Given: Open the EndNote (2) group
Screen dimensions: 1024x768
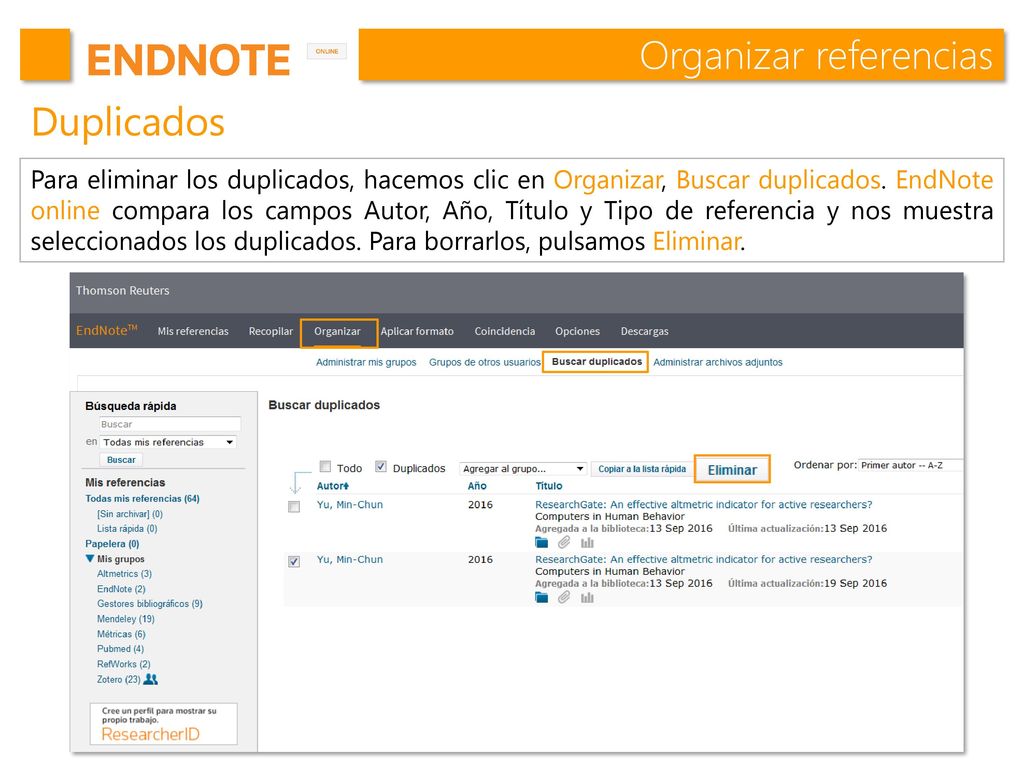Looking at the screenshot, I should pos(121,588).
